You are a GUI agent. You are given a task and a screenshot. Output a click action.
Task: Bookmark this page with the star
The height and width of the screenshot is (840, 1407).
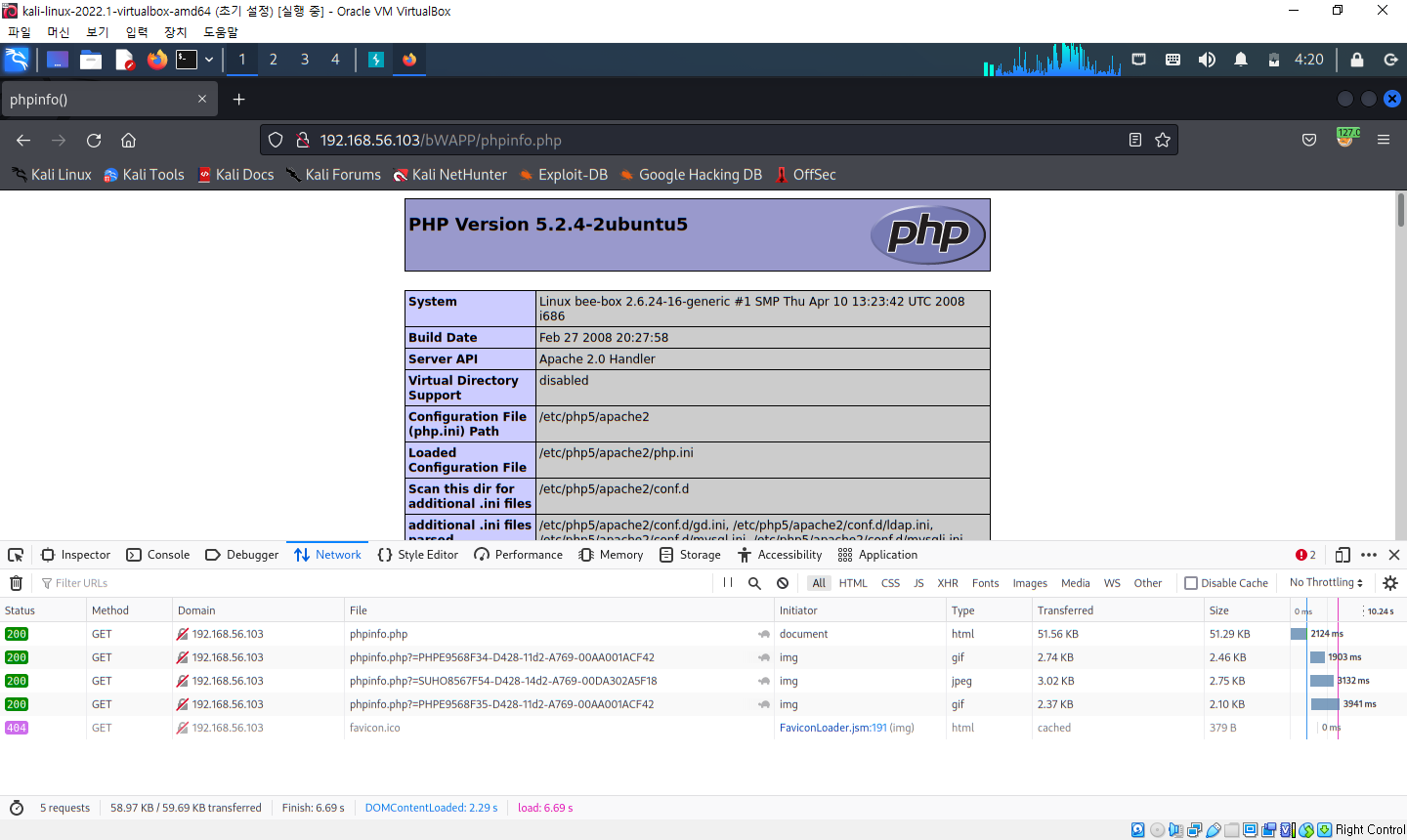pos(1163,140)
